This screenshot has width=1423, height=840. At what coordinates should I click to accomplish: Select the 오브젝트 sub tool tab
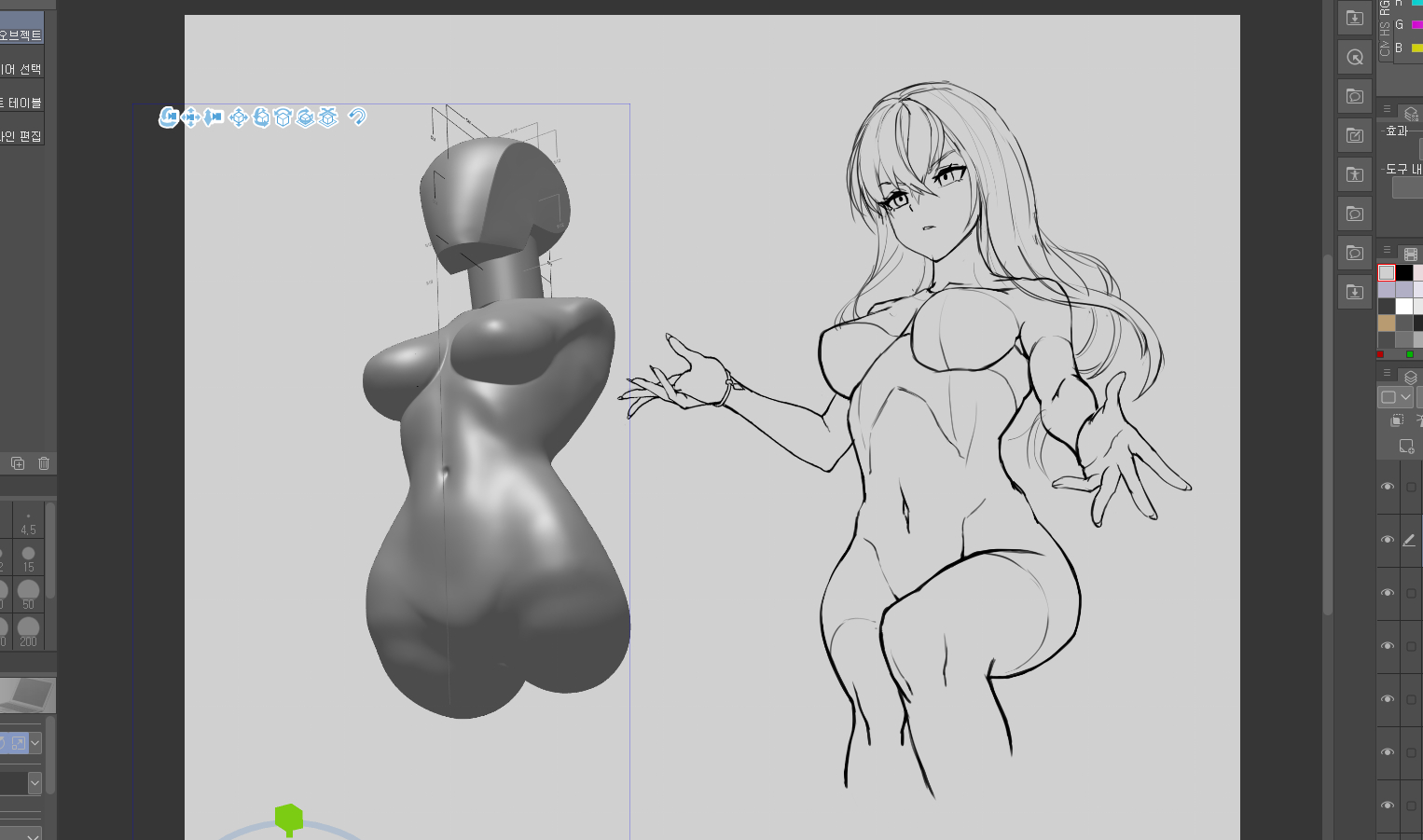[x=21, y=35]
